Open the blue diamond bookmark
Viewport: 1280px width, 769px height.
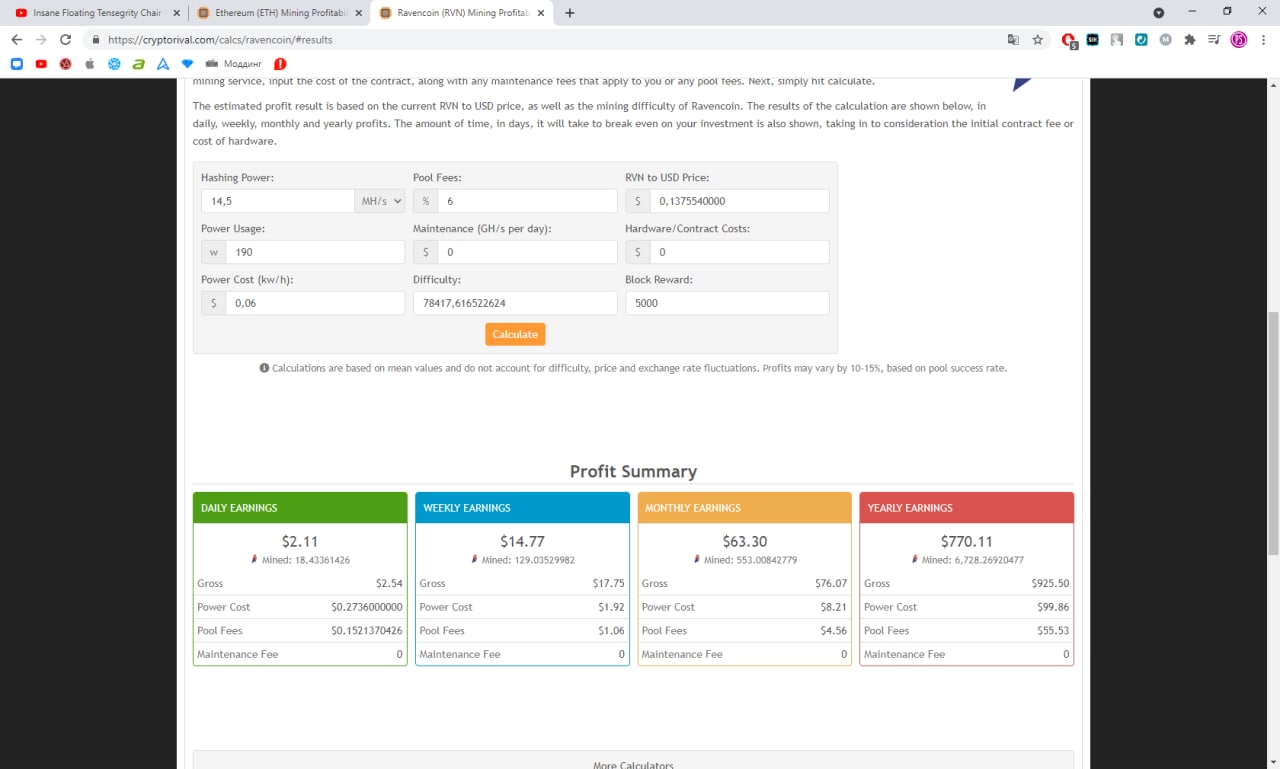tap(186, 64)
